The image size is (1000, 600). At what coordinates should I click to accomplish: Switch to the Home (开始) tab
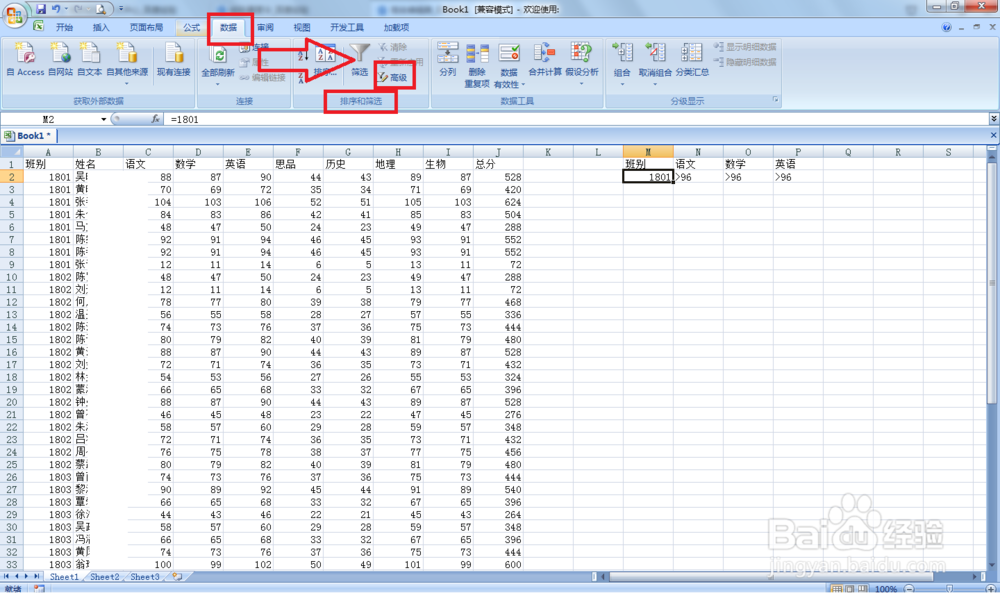(x=64, y=27)
